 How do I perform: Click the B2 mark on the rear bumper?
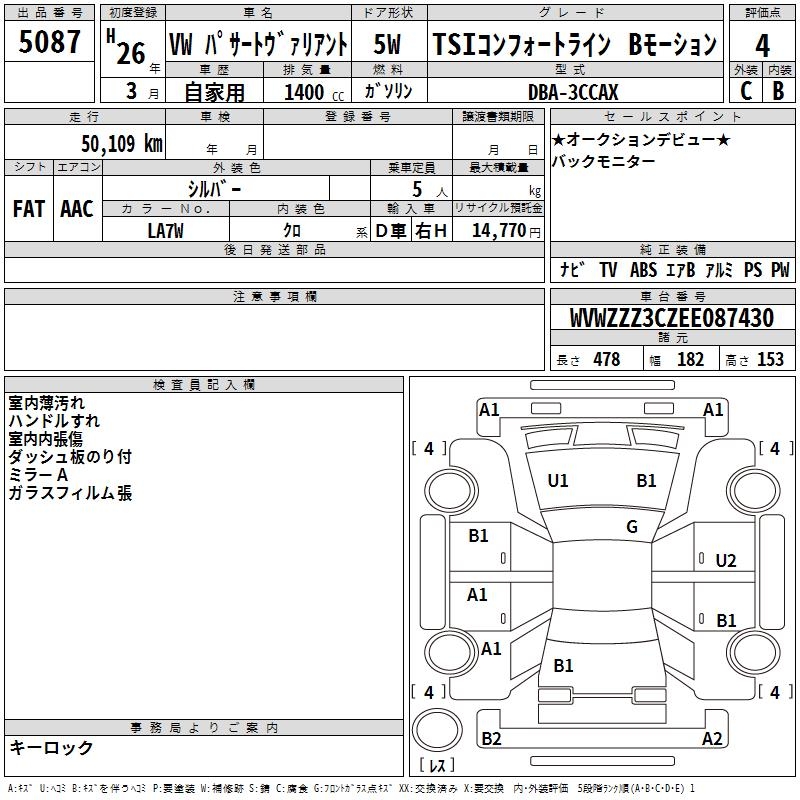pos(491,739)
